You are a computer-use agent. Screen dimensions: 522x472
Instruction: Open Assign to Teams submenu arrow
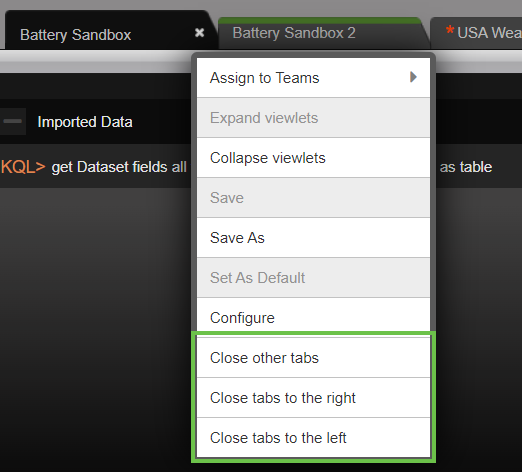413,77
